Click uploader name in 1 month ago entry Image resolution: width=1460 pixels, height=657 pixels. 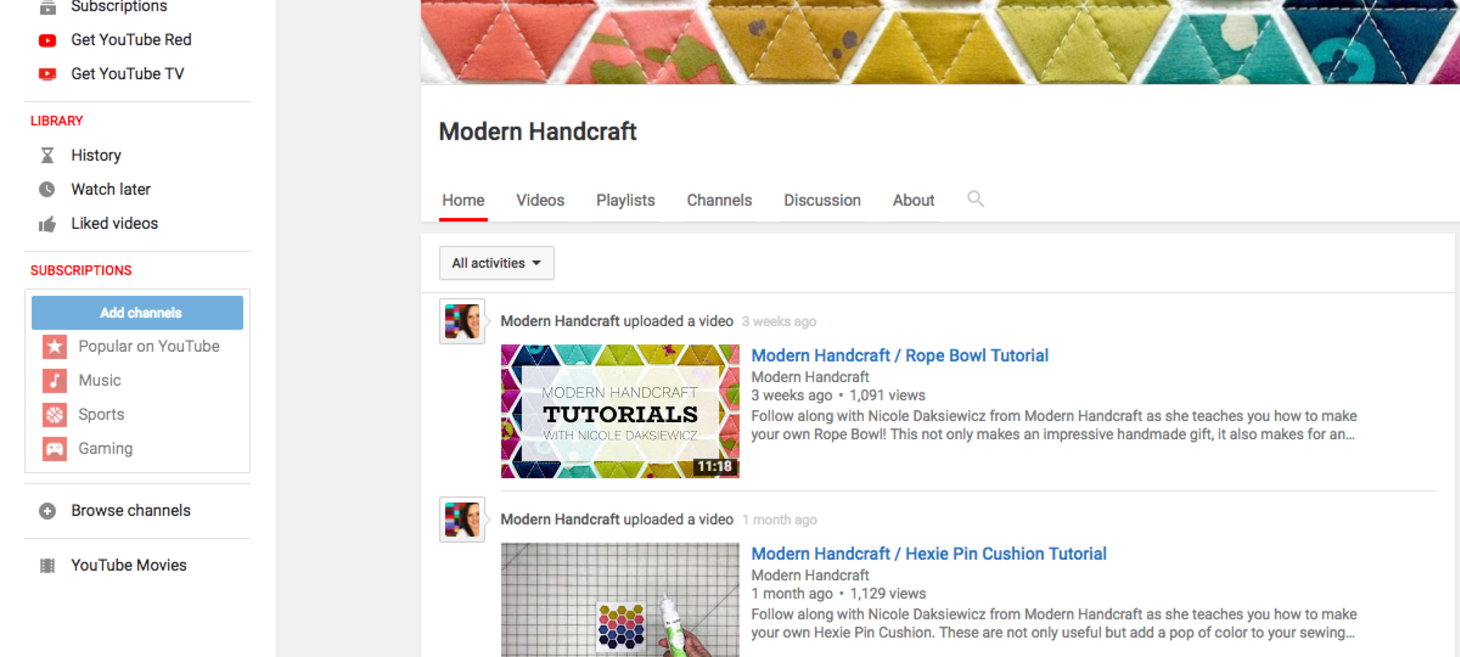560,519
